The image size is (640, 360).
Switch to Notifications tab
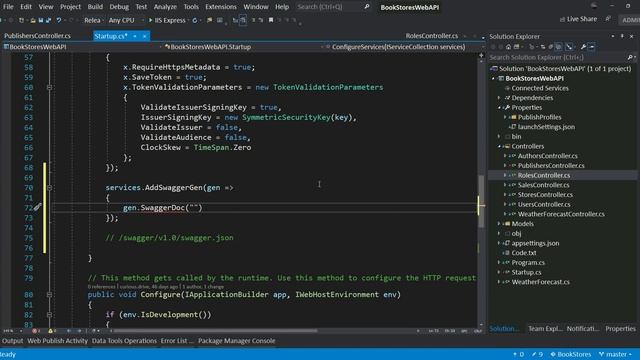583,329
